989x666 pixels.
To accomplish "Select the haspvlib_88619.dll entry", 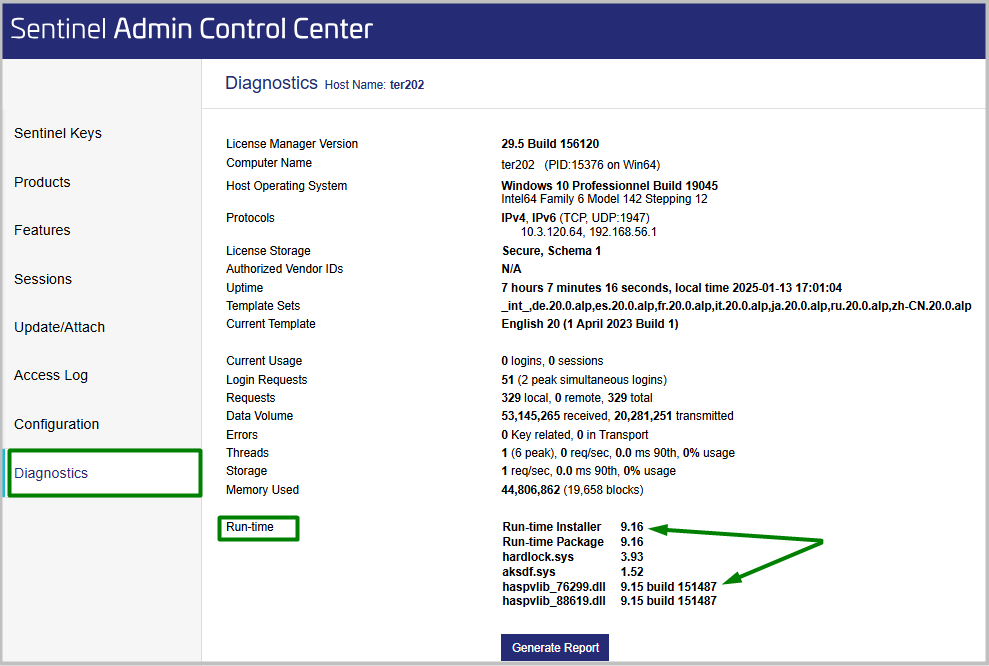I will tap(554, 601).
